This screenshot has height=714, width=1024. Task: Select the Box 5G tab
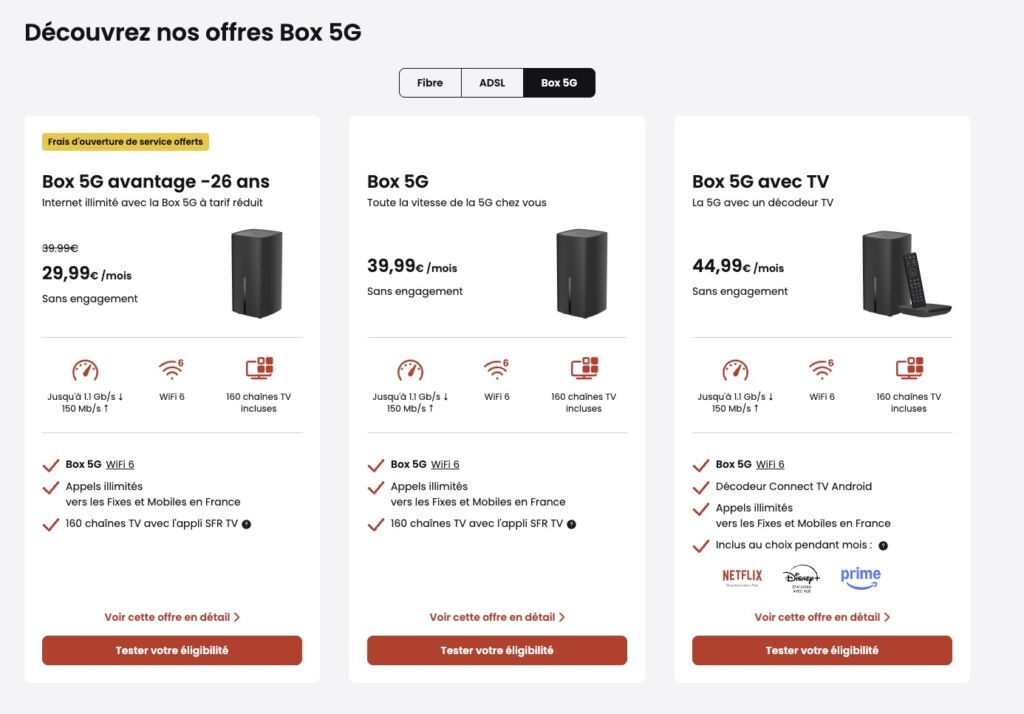(x=559, y=83)
